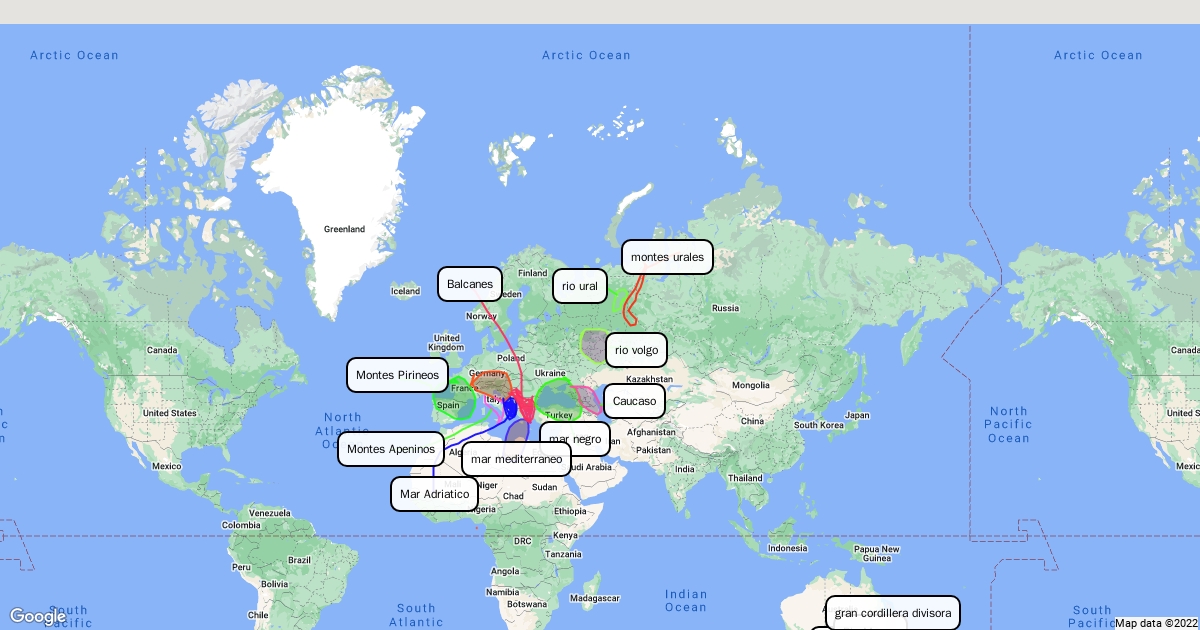Select the 'Indonesia' country label
Viewport: 1200px width, 630px height.
click(x=788, y=548)
